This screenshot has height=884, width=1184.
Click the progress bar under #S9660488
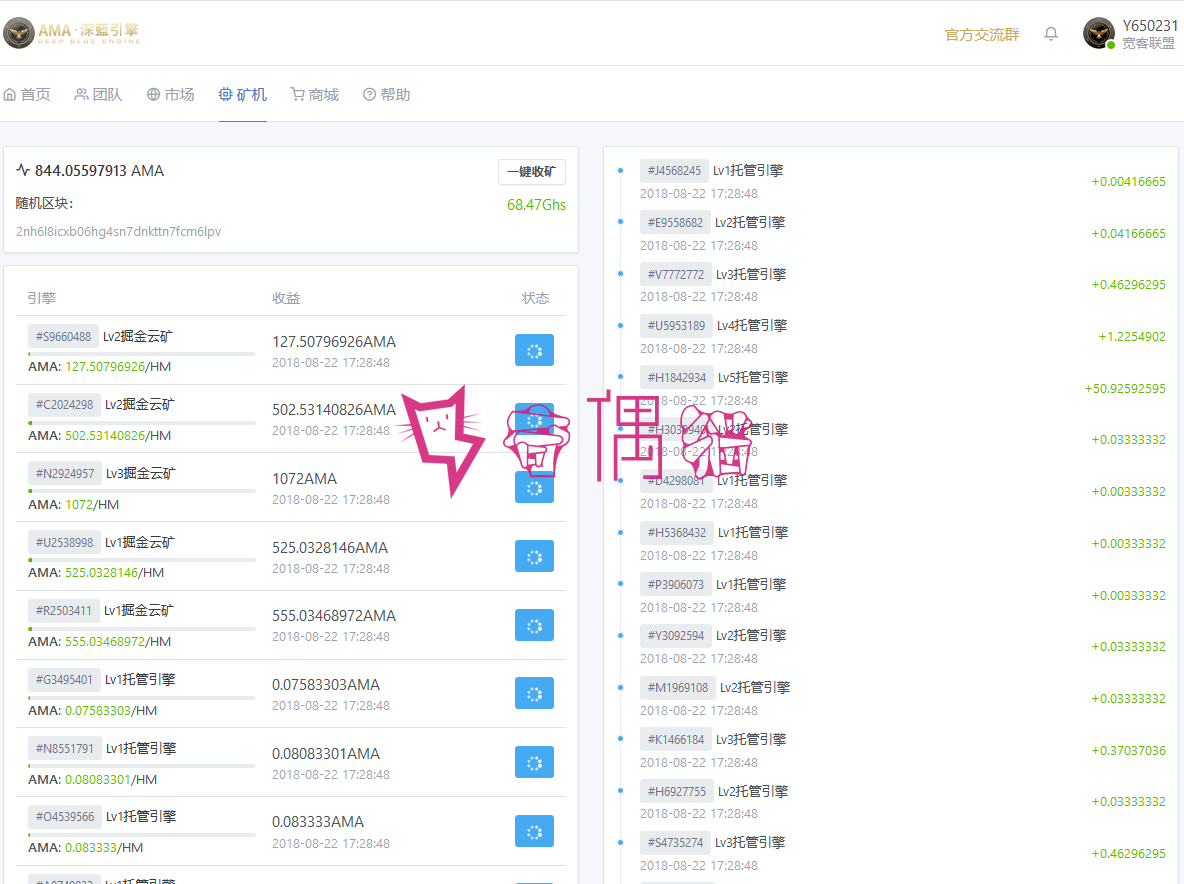click(142, 353)
